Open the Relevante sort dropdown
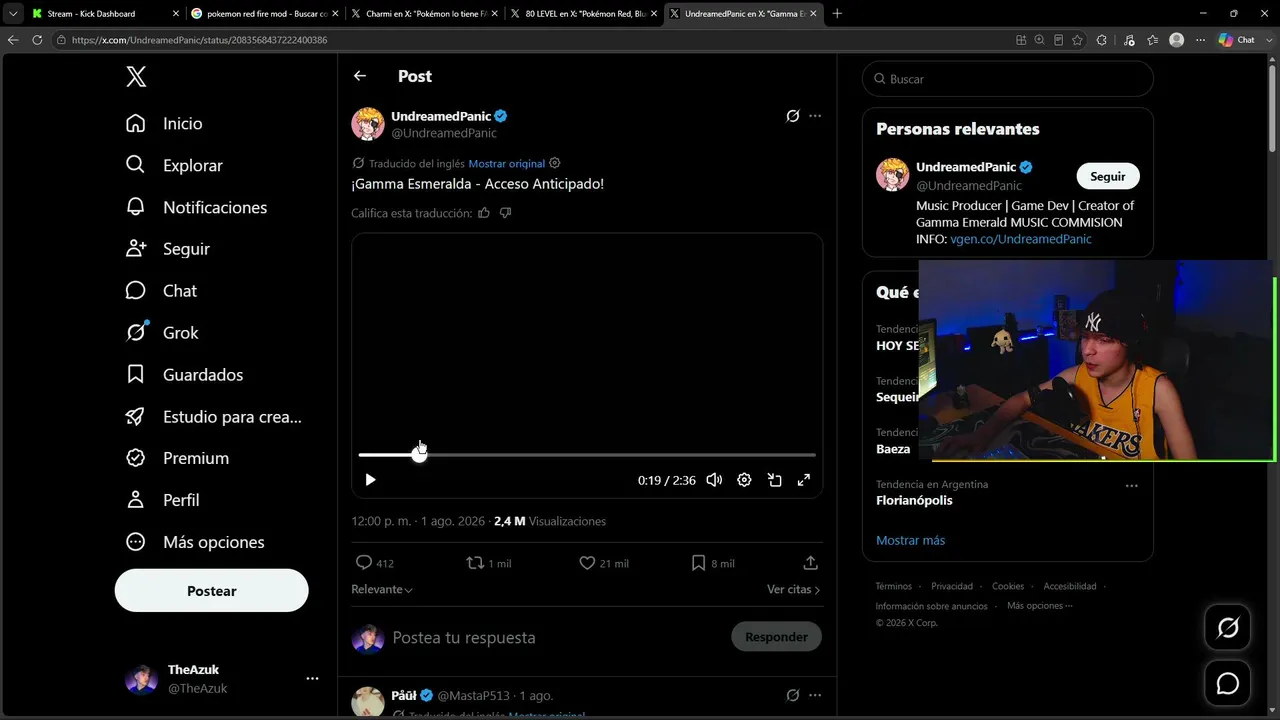Image resolution: width=1280 pixels, height=720 pixels. coord(382,590)
